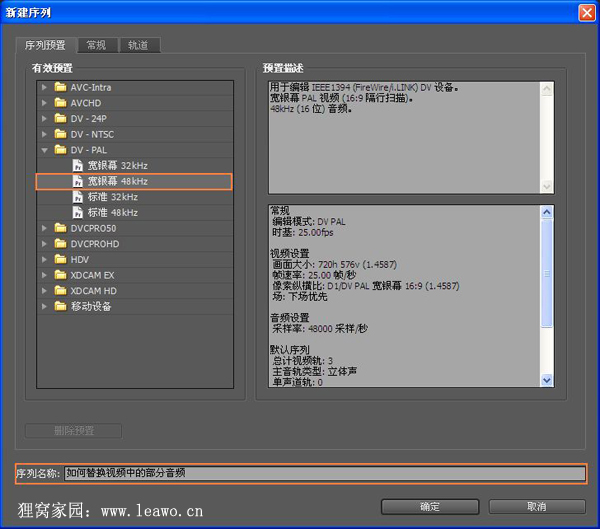Click the 取消 button
This screenshot has height=529, width=600.
pyautogui.click(x=537, y=507)
